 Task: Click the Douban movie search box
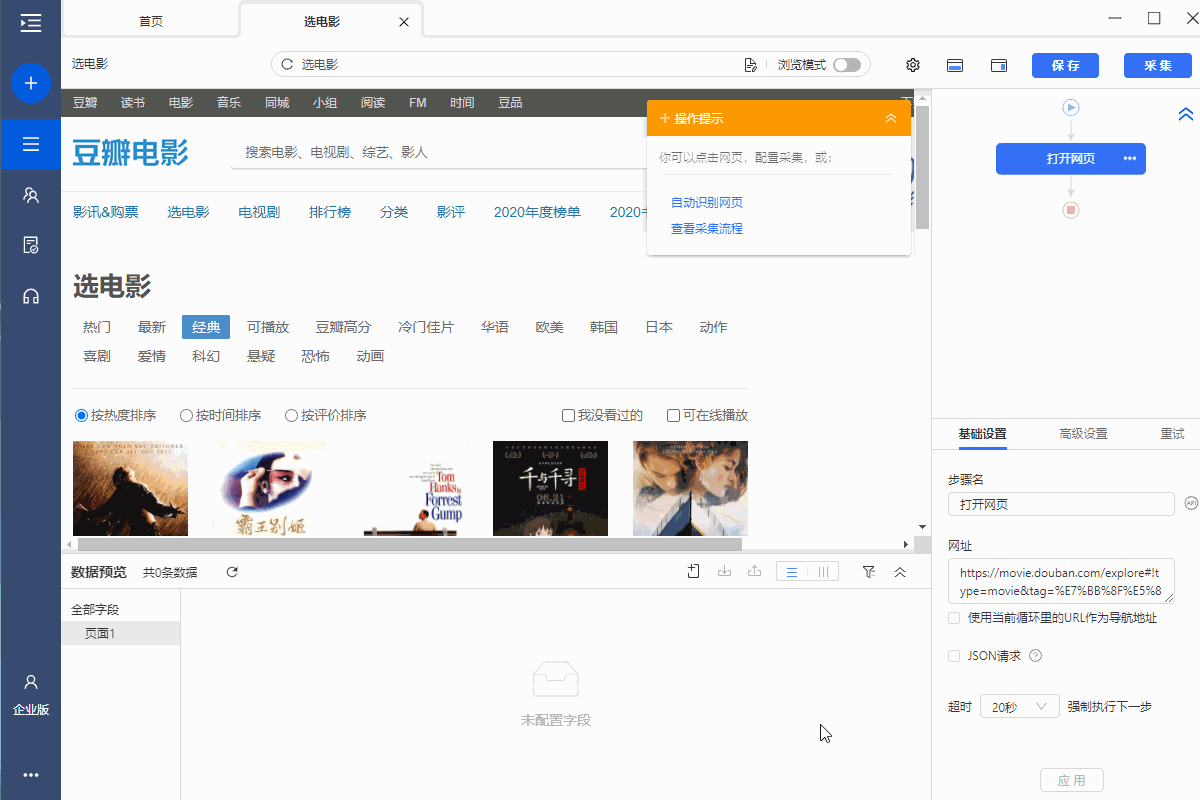pyautogui.click(x=440, y=152)
